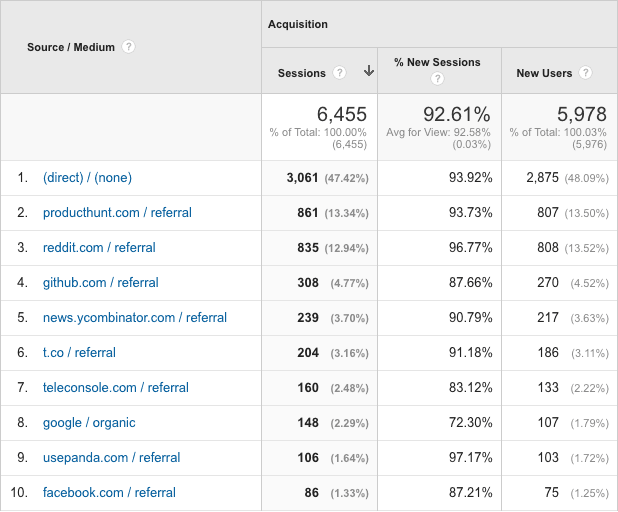Click the google / organic link

(89, 423)
